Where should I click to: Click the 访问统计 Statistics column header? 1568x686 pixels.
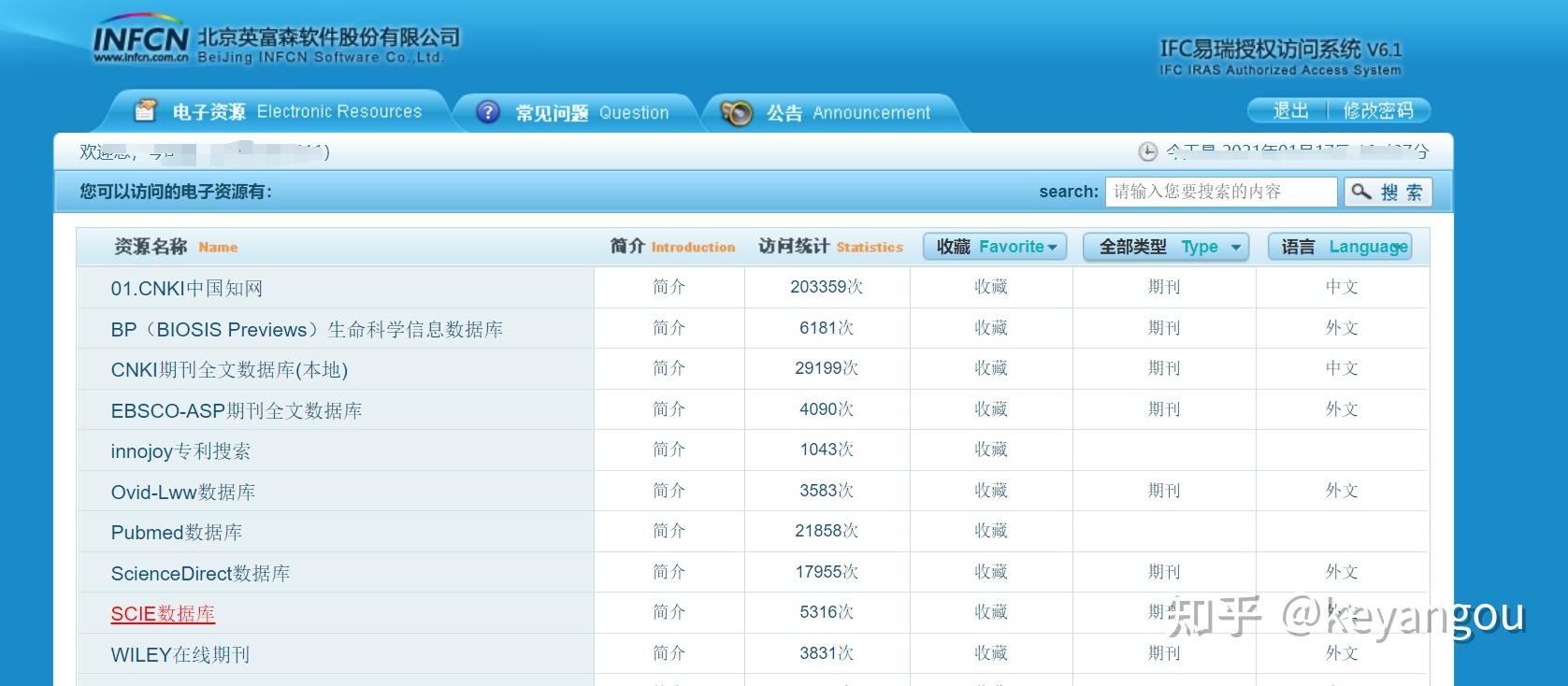(830, 247)
